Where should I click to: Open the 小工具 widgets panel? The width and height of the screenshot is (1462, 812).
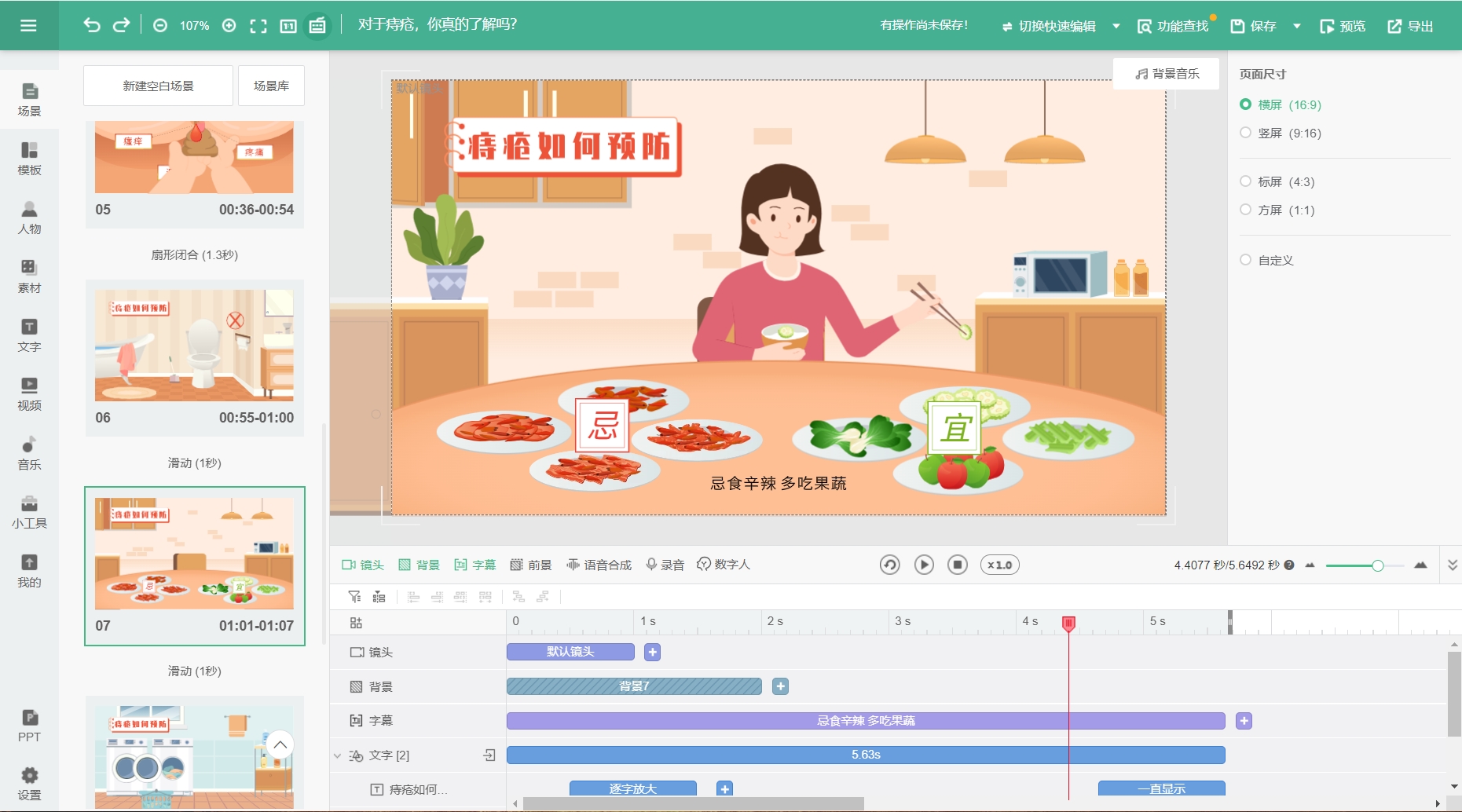[x=29, y=512]
